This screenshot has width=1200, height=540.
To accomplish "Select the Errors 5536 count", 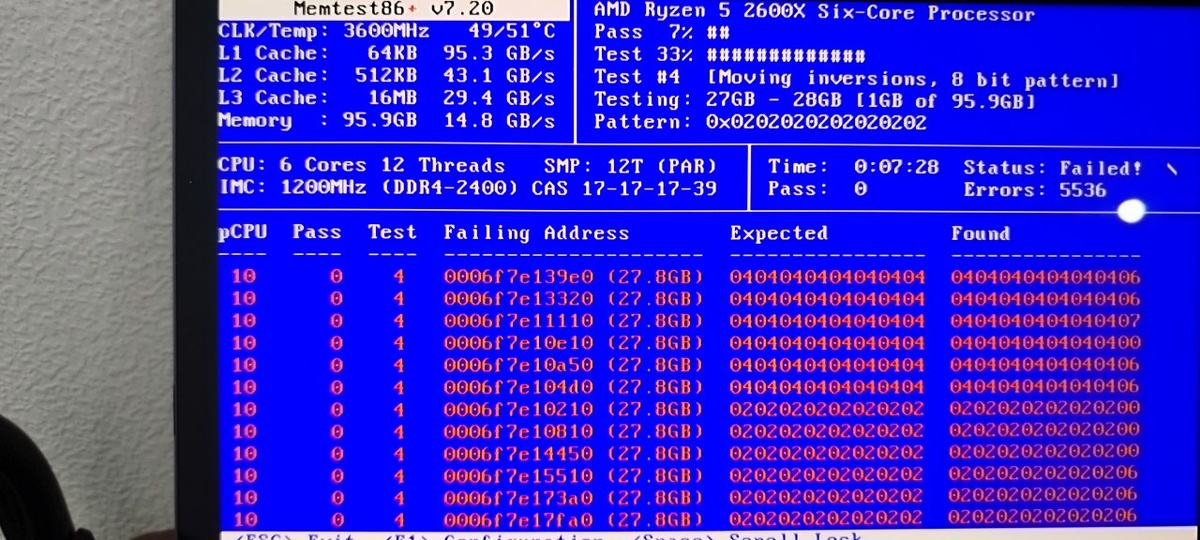I will point(1035,190).
